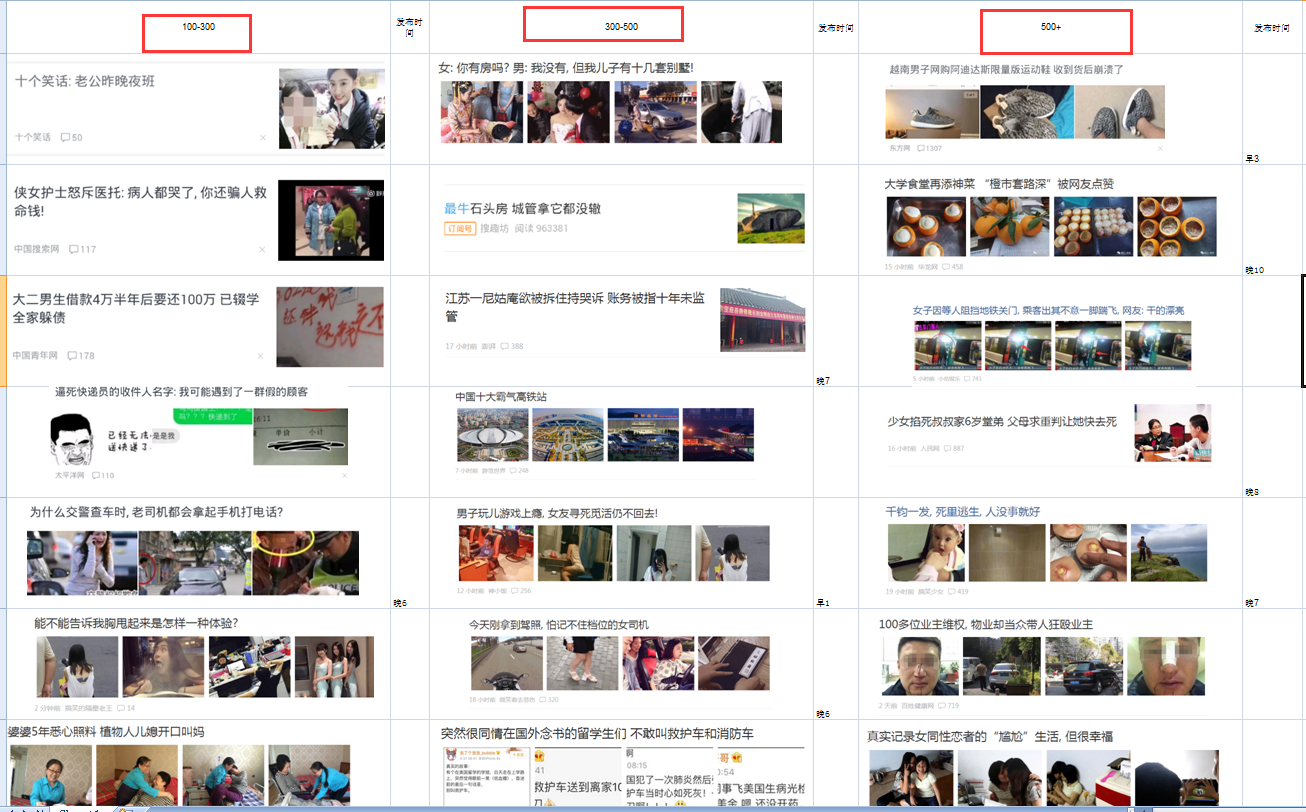The height and width of the screenshot is (812, 1306).
Task: Open headline 女: 你有房吗?
Action: click(566, 68)
